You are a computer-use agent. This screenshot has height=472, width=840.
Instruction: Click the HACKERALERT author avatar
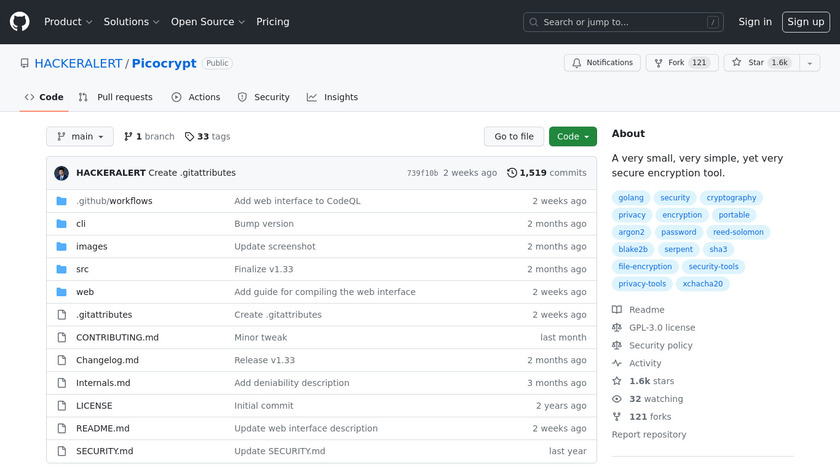click(x=61, y=173)
